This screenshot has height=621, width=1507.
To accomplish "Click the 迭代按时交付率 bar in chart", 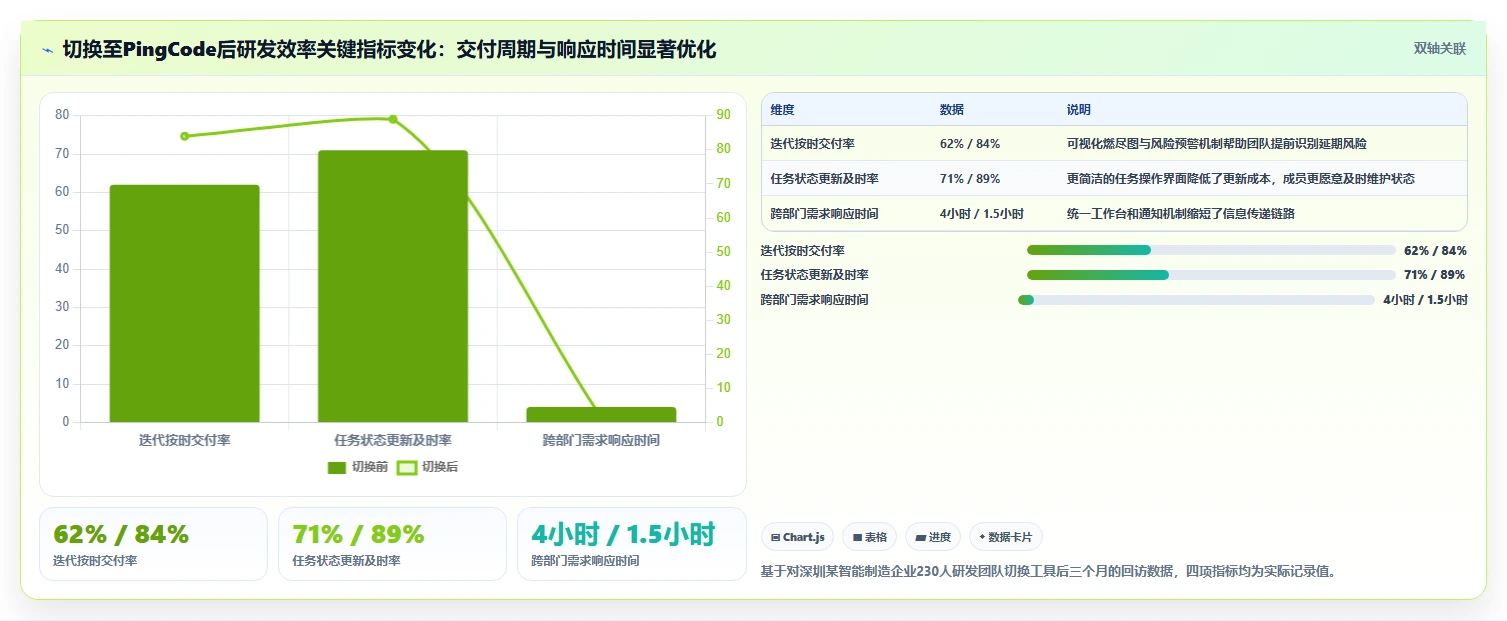I will [x=184, y=303].
